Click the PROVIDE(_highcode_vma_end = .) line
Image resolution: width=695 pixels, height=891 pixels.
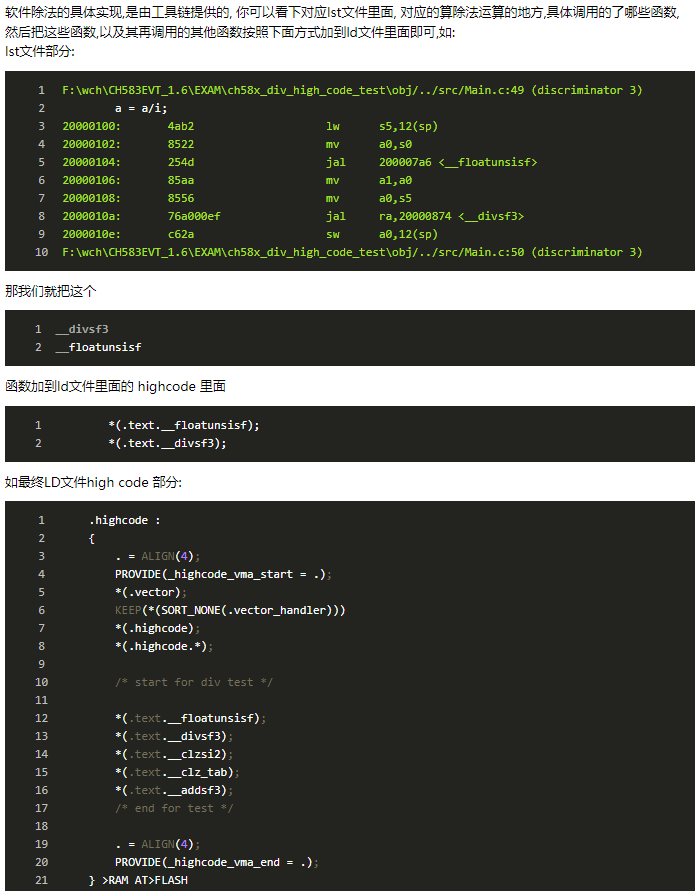216,862
